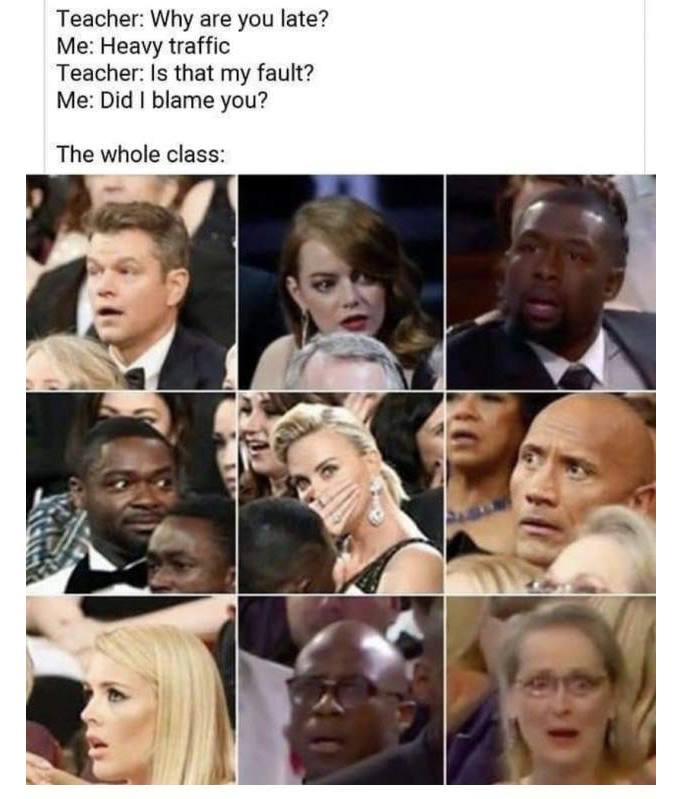Open photo of red-haired woman with red lipstick
This screenshot has height=799, width=688.
[x=340, y=282]
